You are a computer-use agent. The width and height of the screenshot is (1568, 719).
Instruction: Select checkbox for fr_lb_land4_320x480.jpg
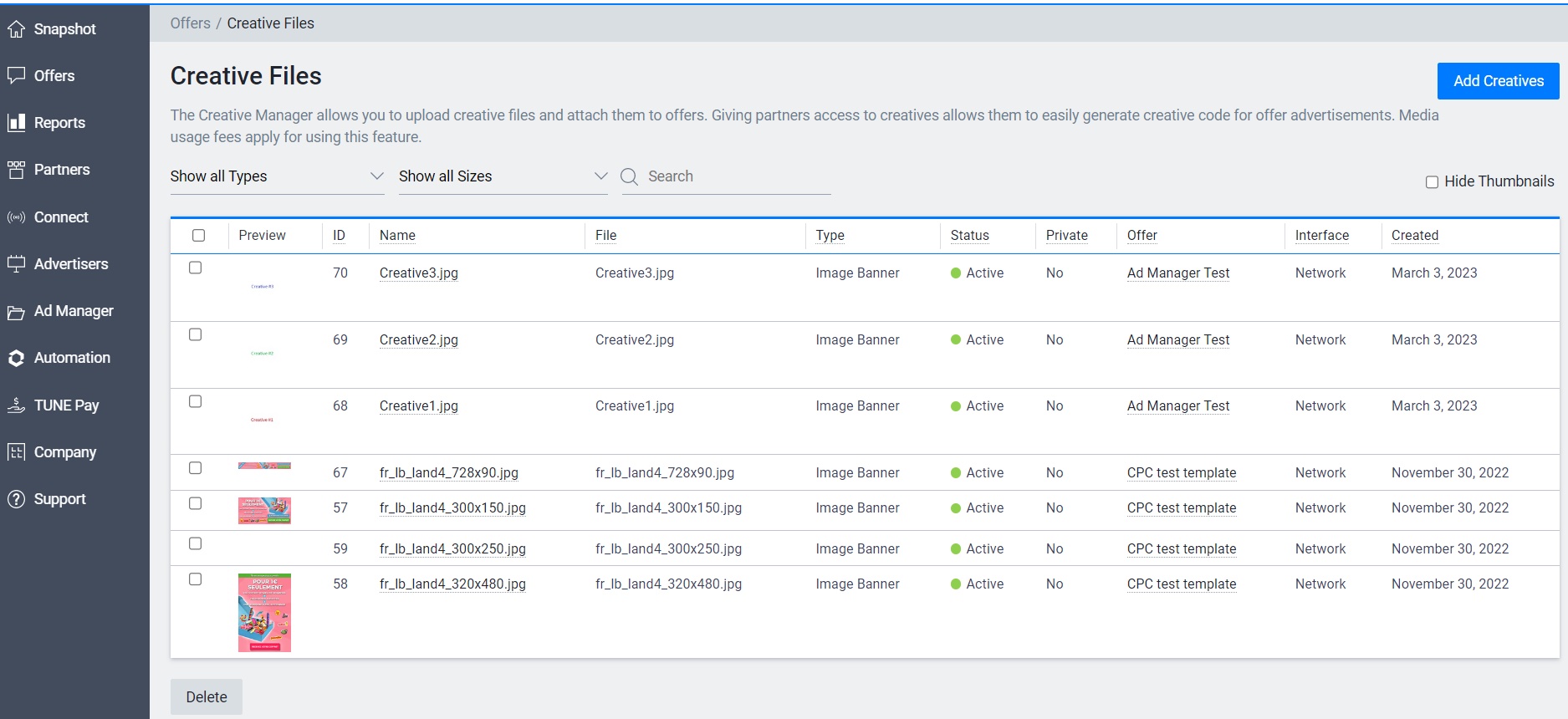[195, 579]
